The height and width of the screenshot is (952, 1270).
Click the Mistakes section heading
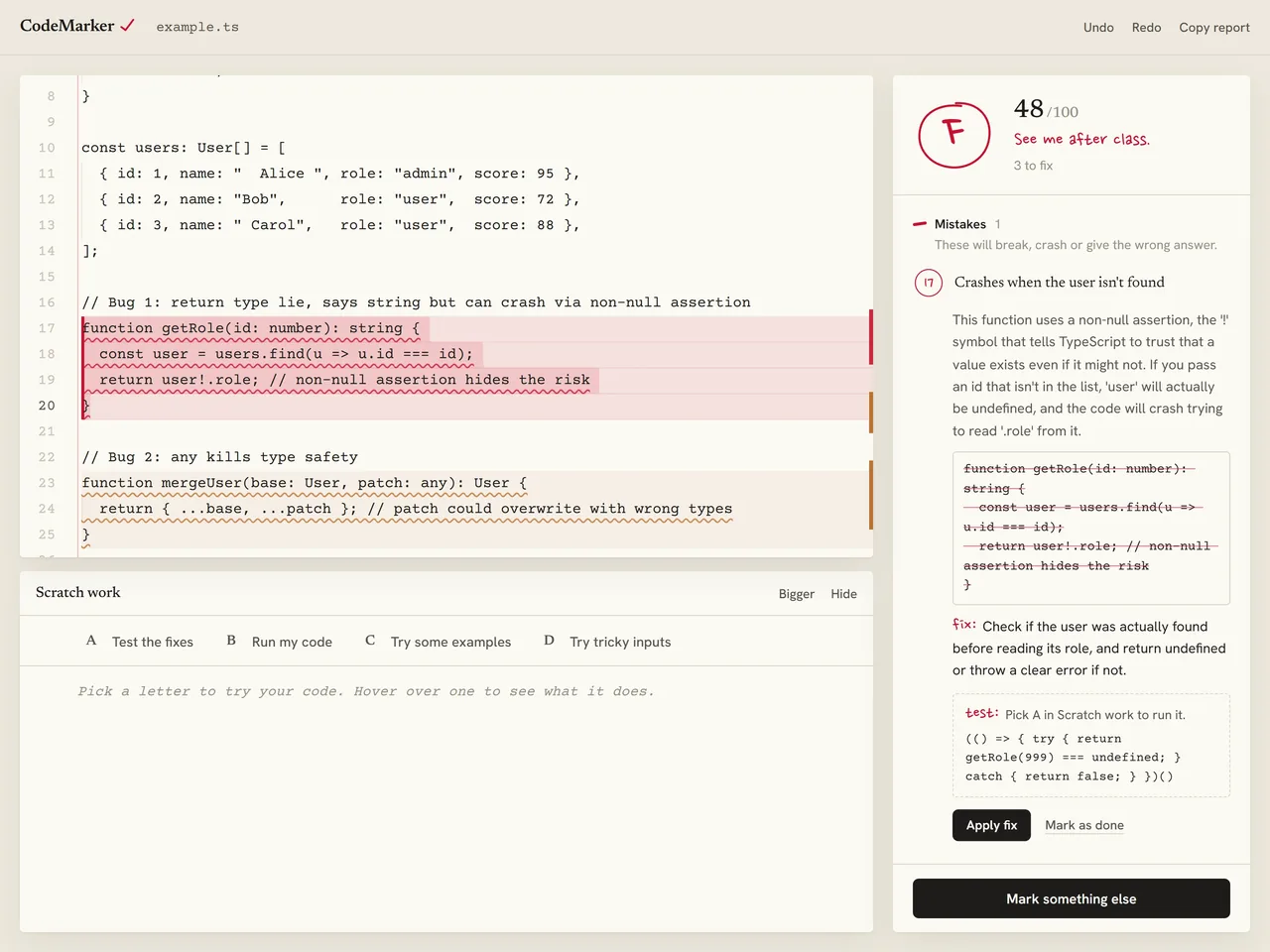(x=960, y=224)
